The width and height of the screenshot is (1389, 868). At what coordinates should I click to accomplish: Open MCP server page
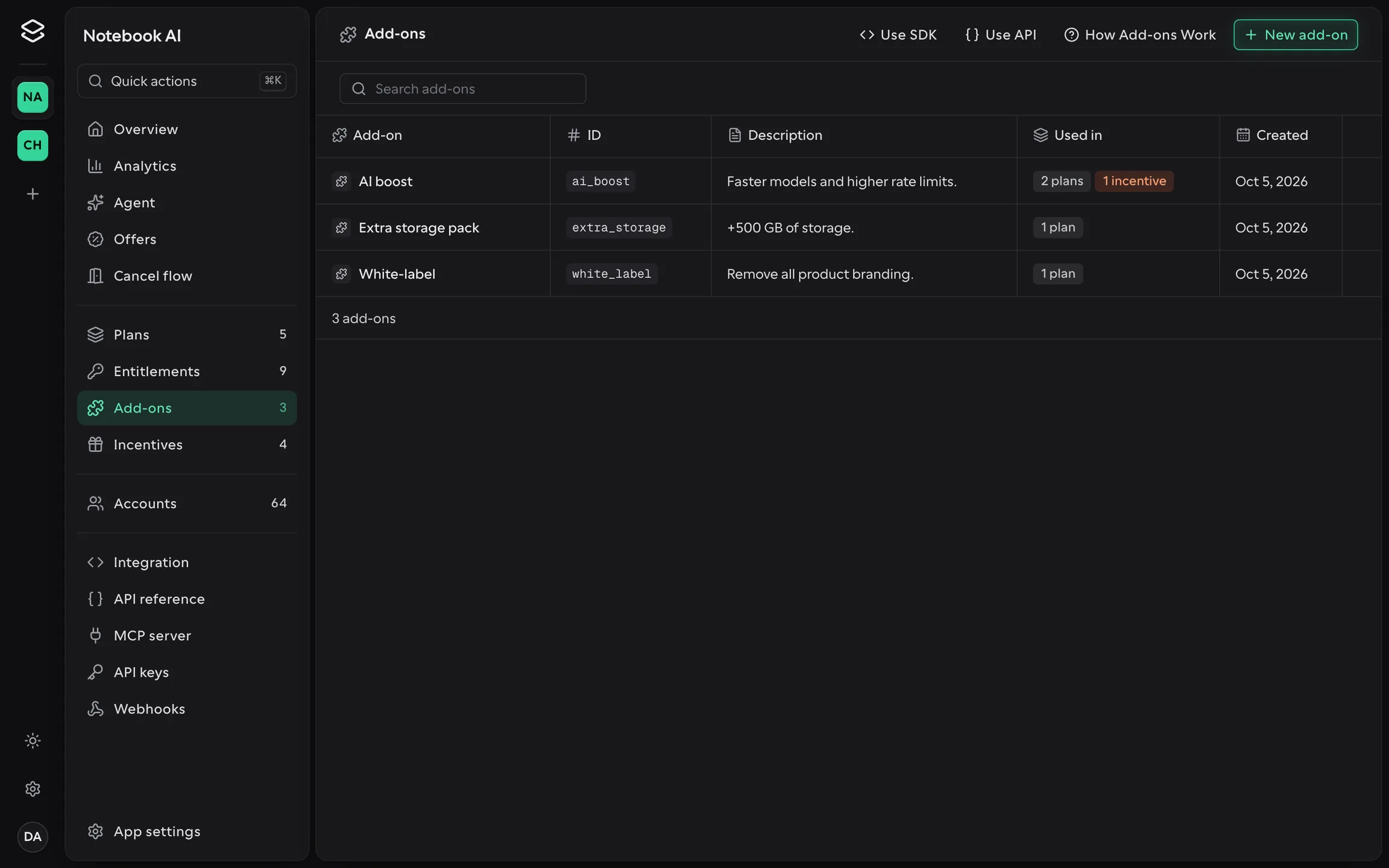187,635
